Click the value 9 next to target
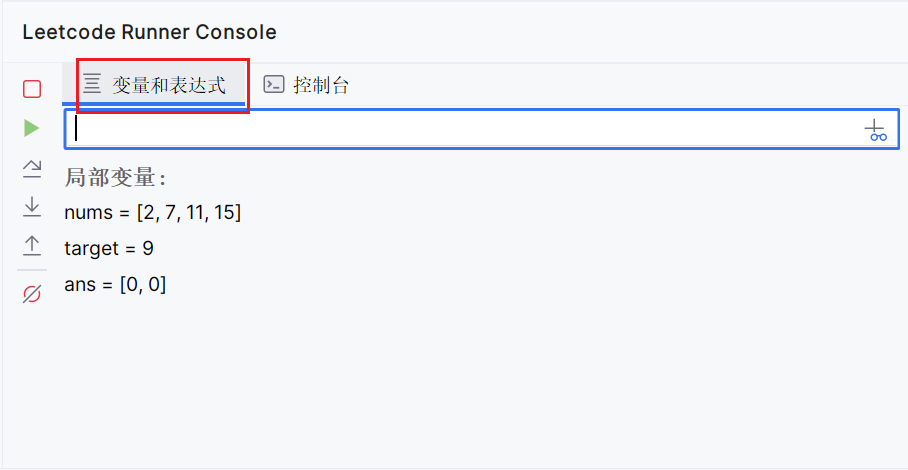Image resolution: width=908 pixels, height=470 pixels. coord(148,249)
